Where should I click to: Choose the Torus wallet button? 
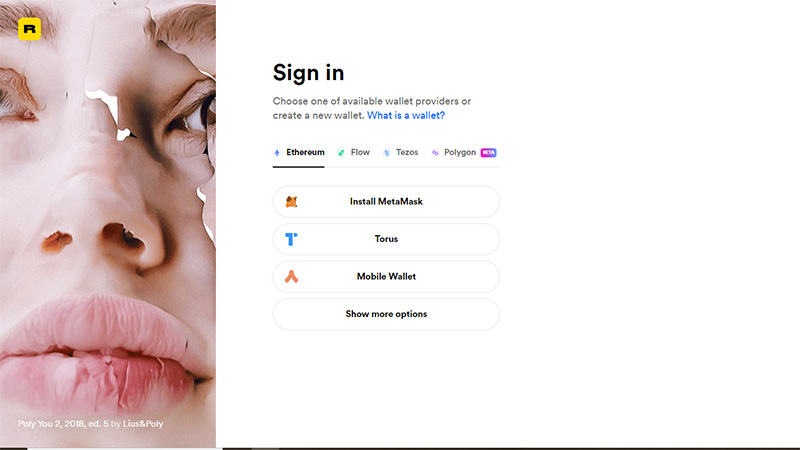coord(386,239)
